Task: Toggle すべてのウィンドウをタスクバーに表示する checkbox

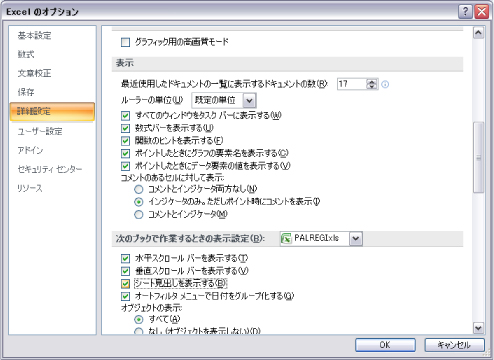Action: [x=125, y=116]
